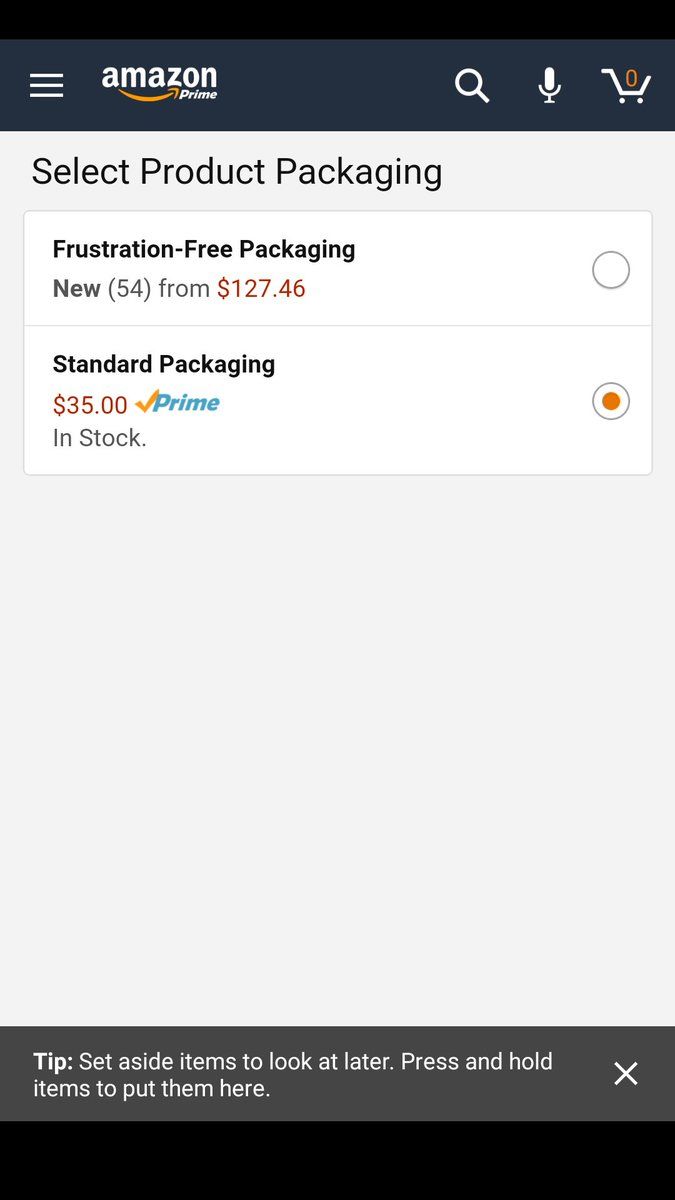This screenshot has height=1200, width=675.
Task: Open the New (54) offers text
Action: (102, 289)
